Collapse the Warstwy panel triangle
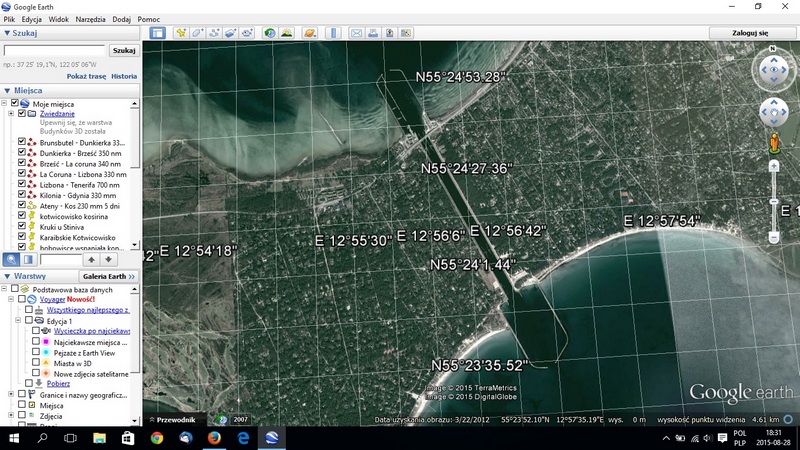800x450 pixels. 7,277
